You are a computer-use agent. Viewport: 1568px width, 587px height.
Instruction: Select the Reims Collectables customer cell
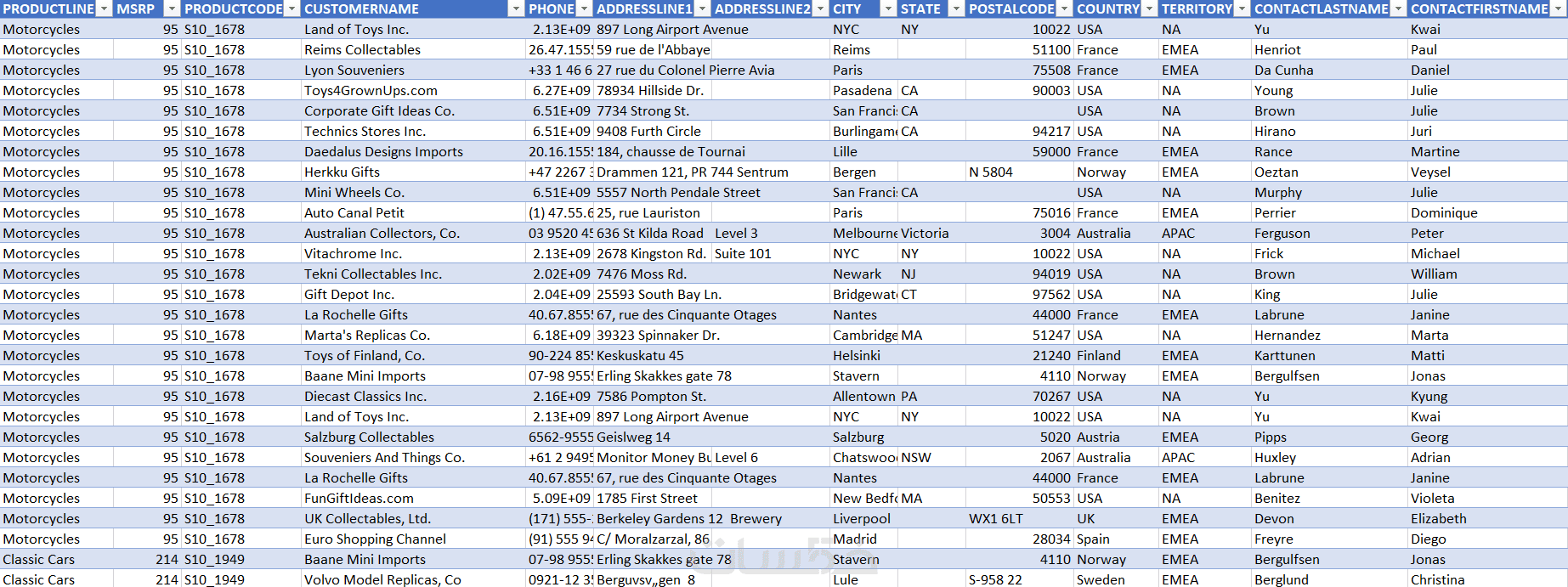pos(413,49)
